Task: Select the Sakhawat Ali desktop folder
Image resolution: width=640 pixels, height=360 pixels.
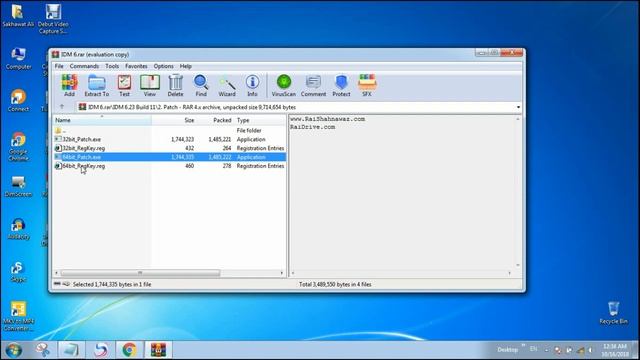Action: [x=18, y=16]
